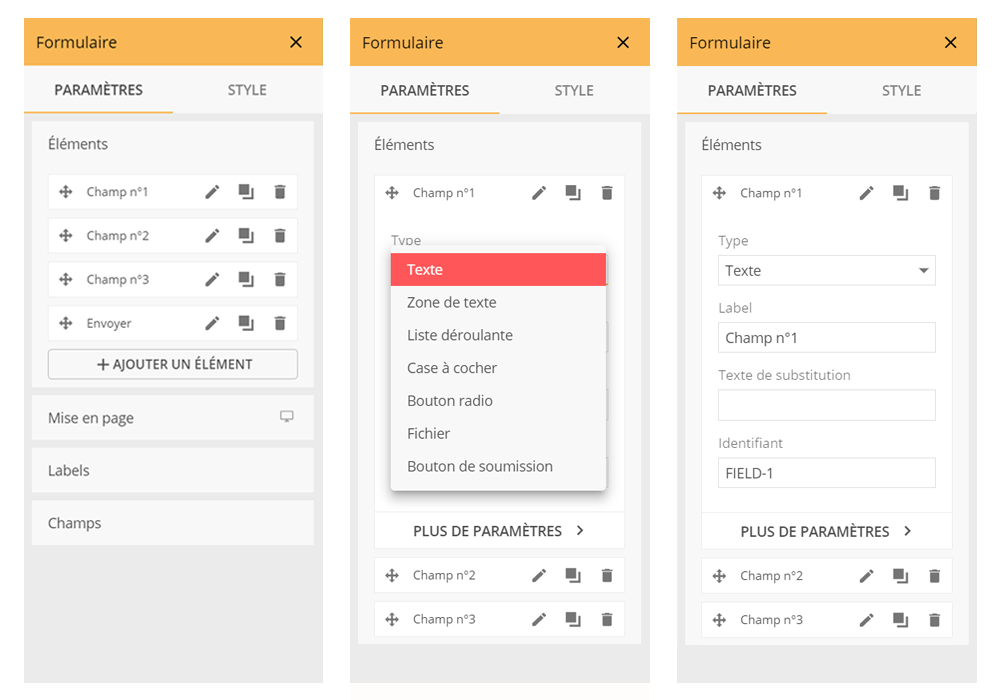Expand the Mise en page section

pyautogui.click(x=91, y=418)
